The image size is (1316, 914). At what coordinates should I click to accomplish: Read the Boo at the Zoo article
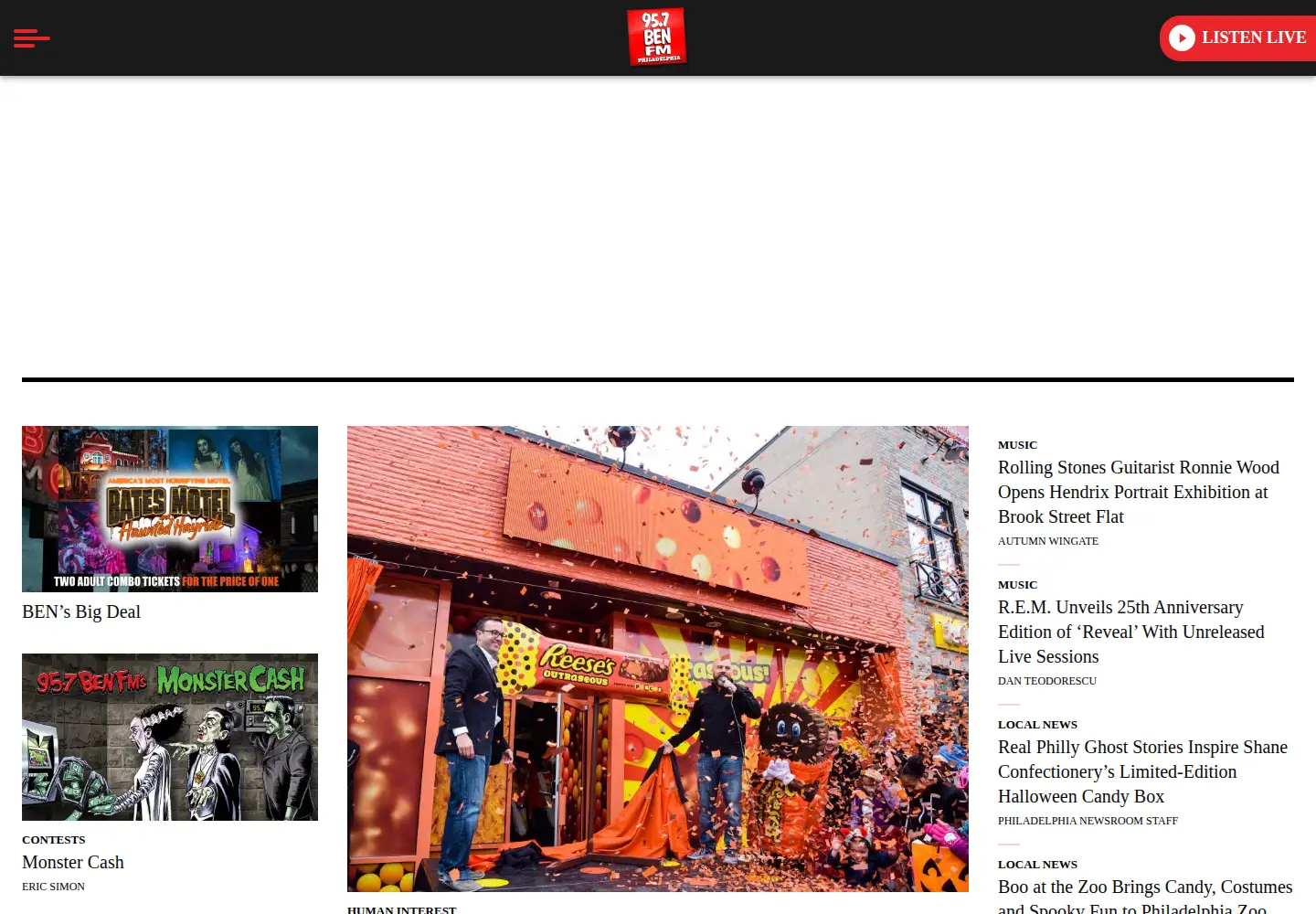coord(1145,897)
